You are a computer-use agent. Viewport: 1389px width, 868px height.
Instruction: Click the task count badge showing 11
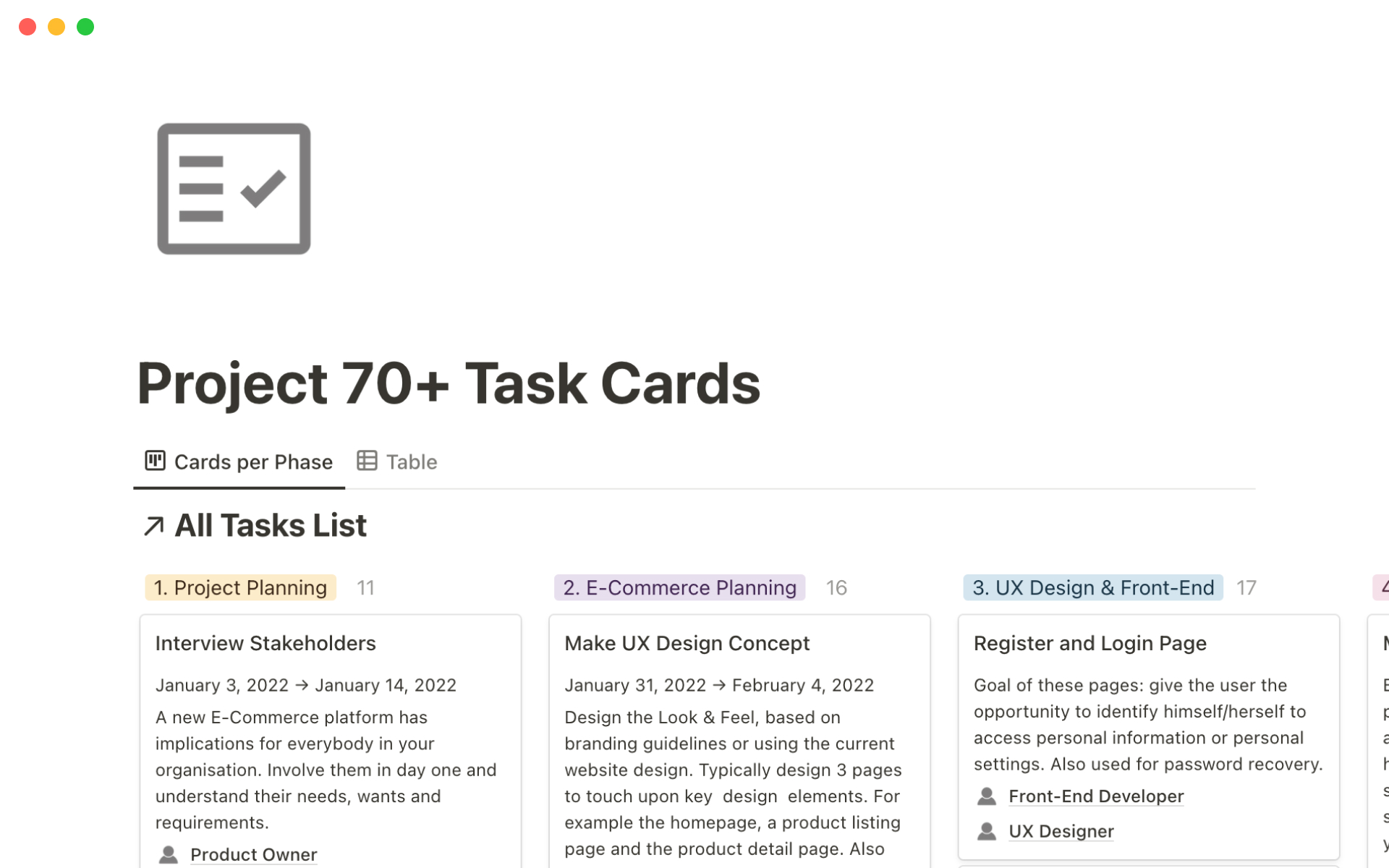(x=365, y=588)
